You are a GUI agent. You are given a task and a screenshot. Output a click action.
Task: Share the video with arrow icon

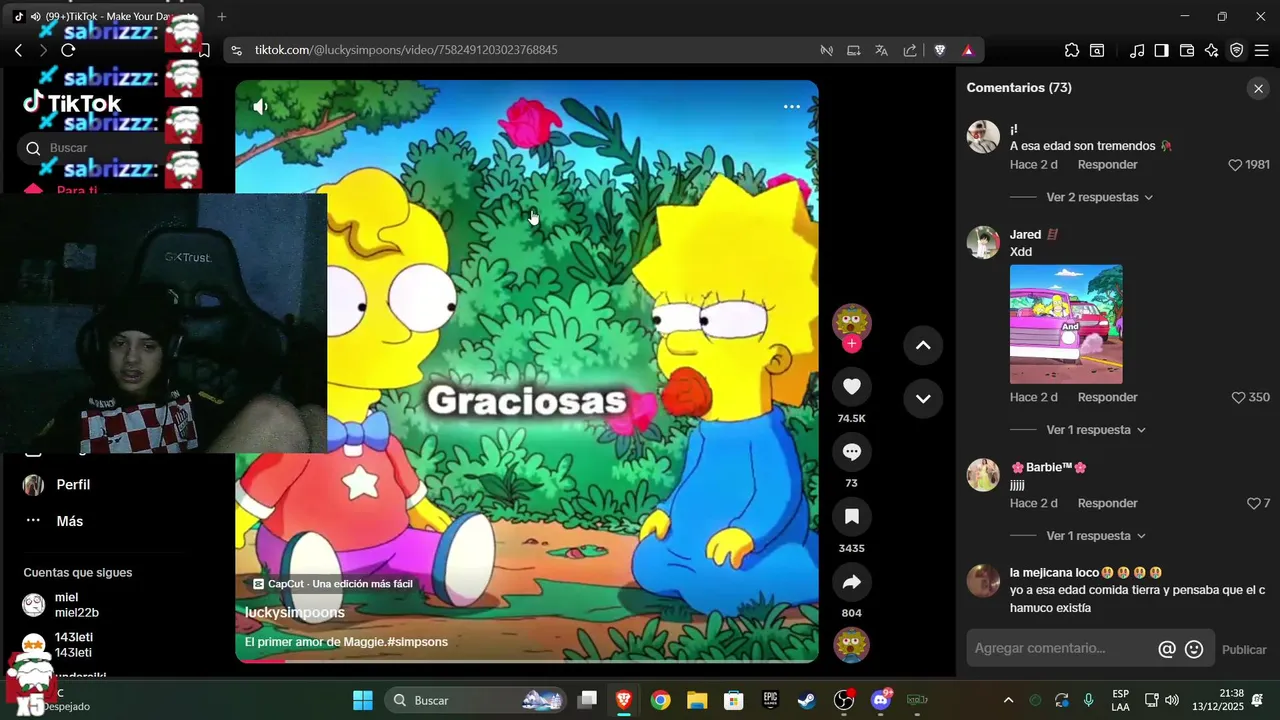point(852,582)
